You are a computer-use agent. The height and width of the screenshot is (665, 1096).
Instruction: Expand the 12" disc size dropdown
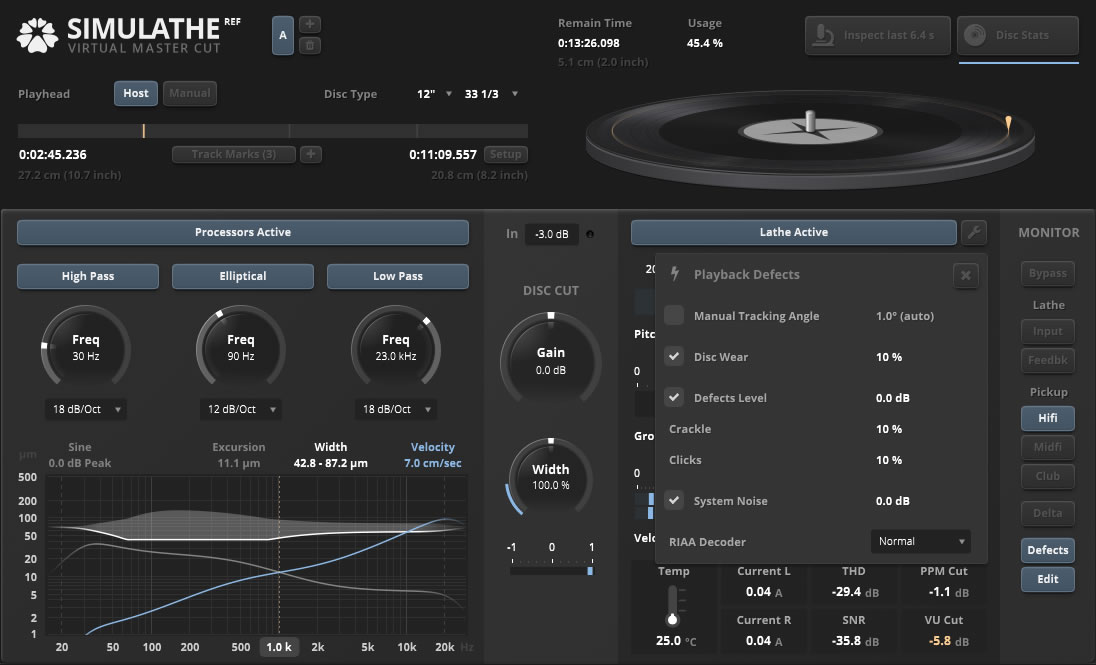434,94
